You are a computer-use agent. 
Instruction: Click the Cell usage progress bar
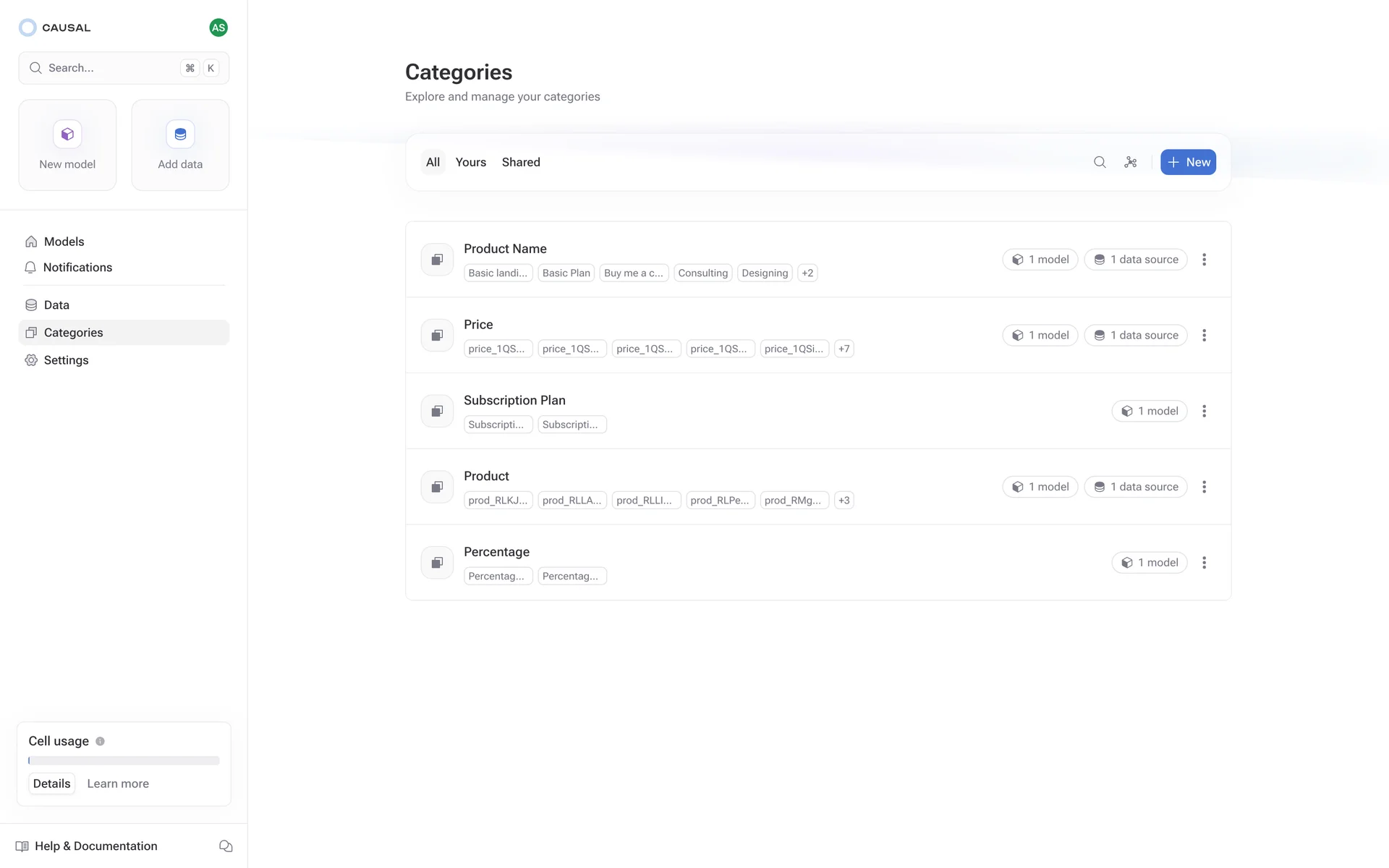(x=124, y=760)
